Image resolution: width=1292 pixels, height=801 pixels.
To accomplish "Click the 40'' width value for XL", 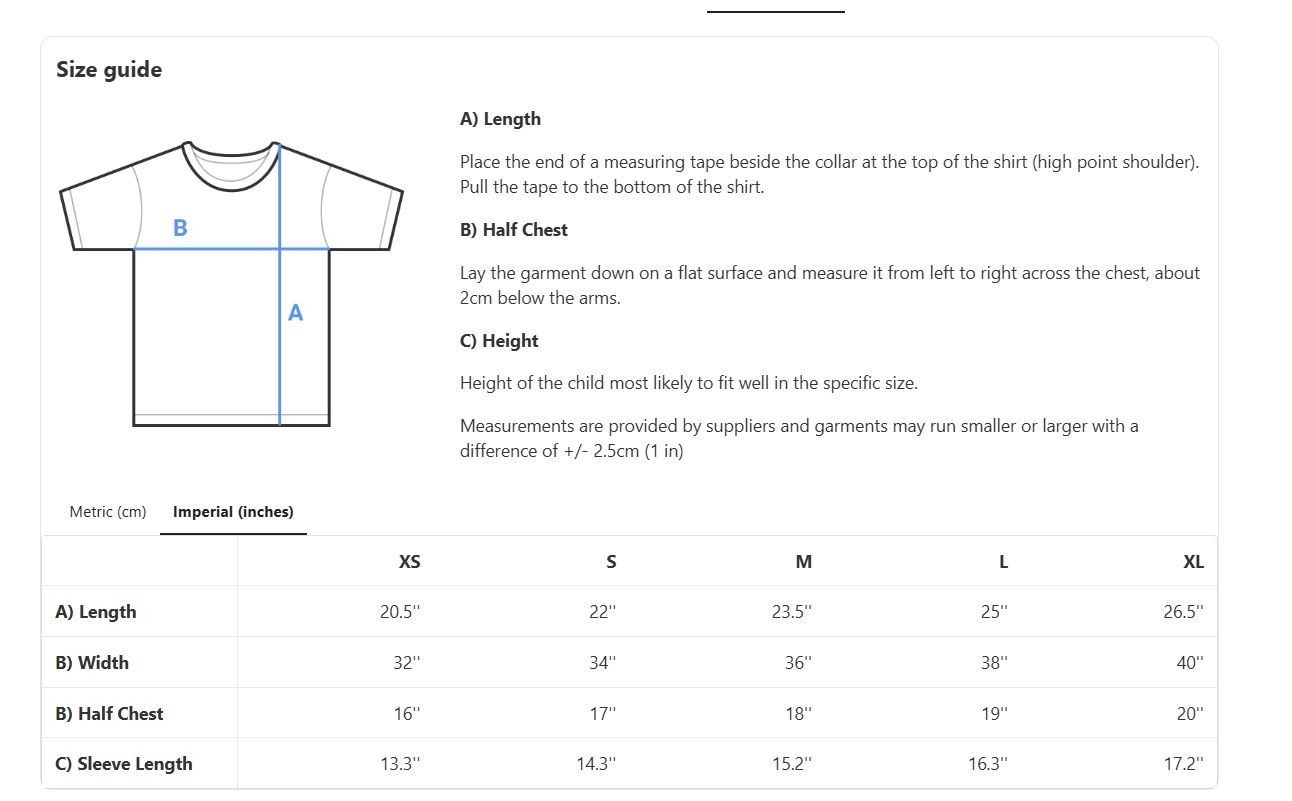I will (x=1189, y=663).
